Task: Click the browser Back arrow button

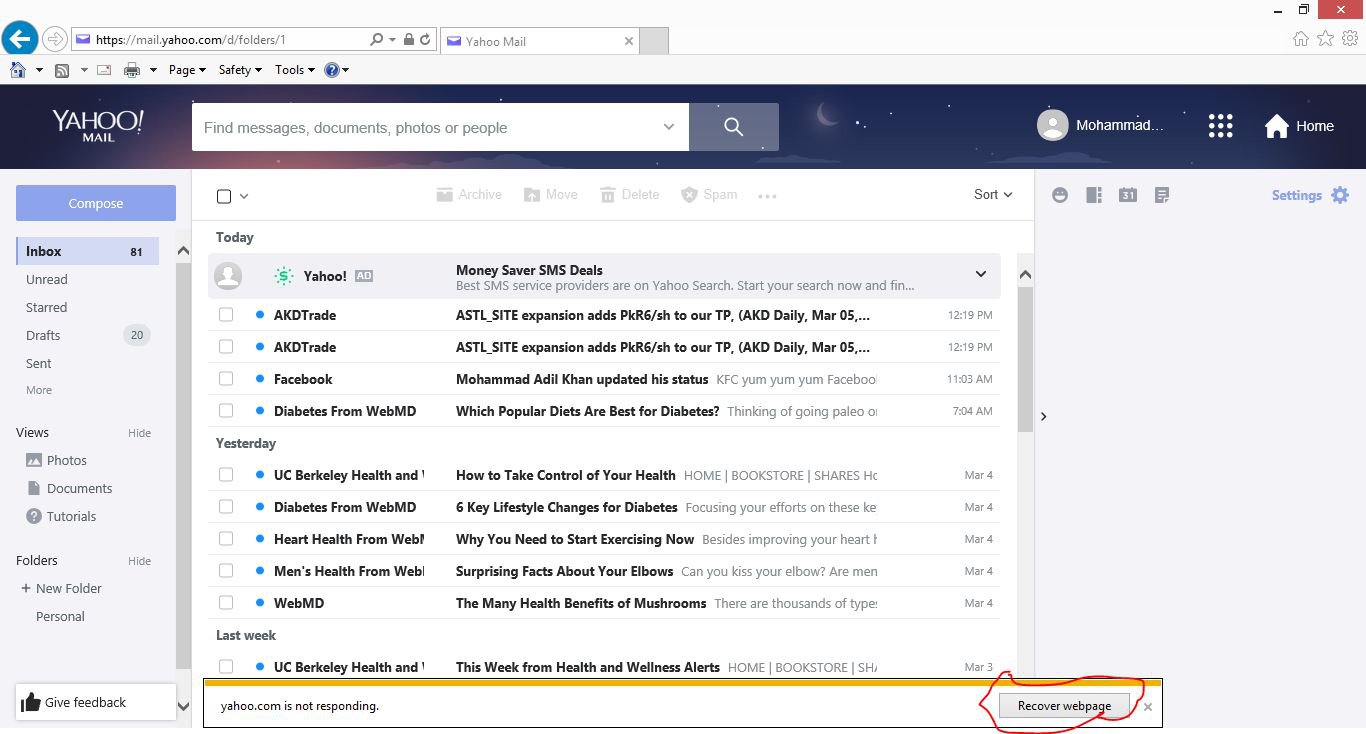Action: coord(20,40)
